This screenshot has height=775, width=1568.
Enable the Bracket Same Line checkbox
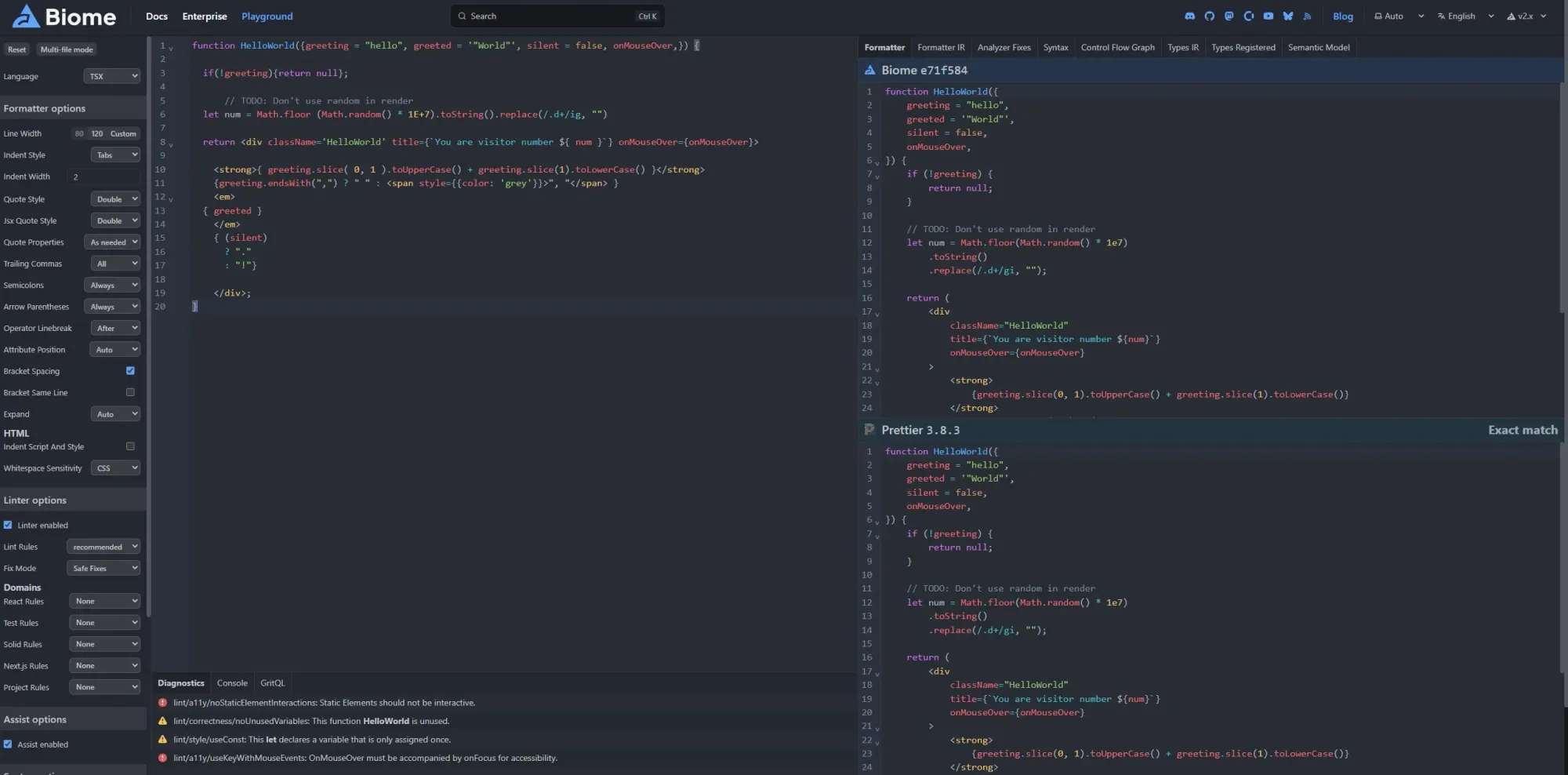tap(130, 392)
